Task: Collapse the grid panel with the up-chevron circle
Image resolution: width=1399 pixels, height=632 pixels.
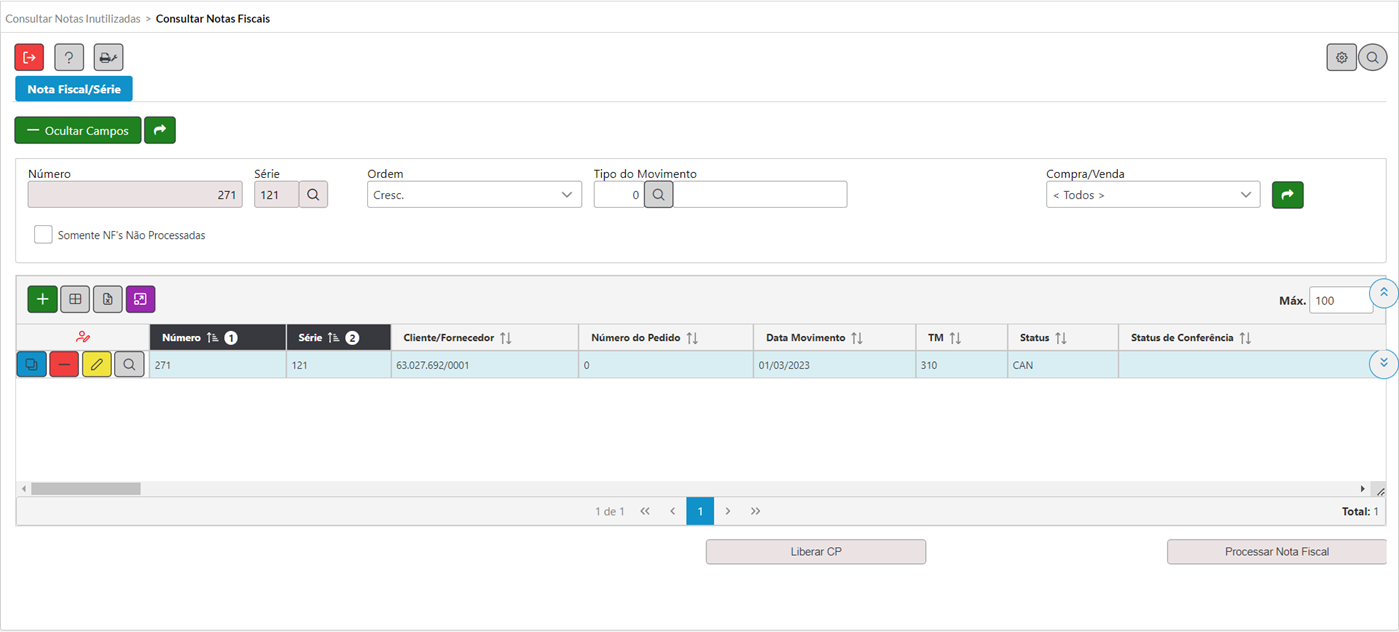Action: pyautogui.click(x=1383, y=292)
